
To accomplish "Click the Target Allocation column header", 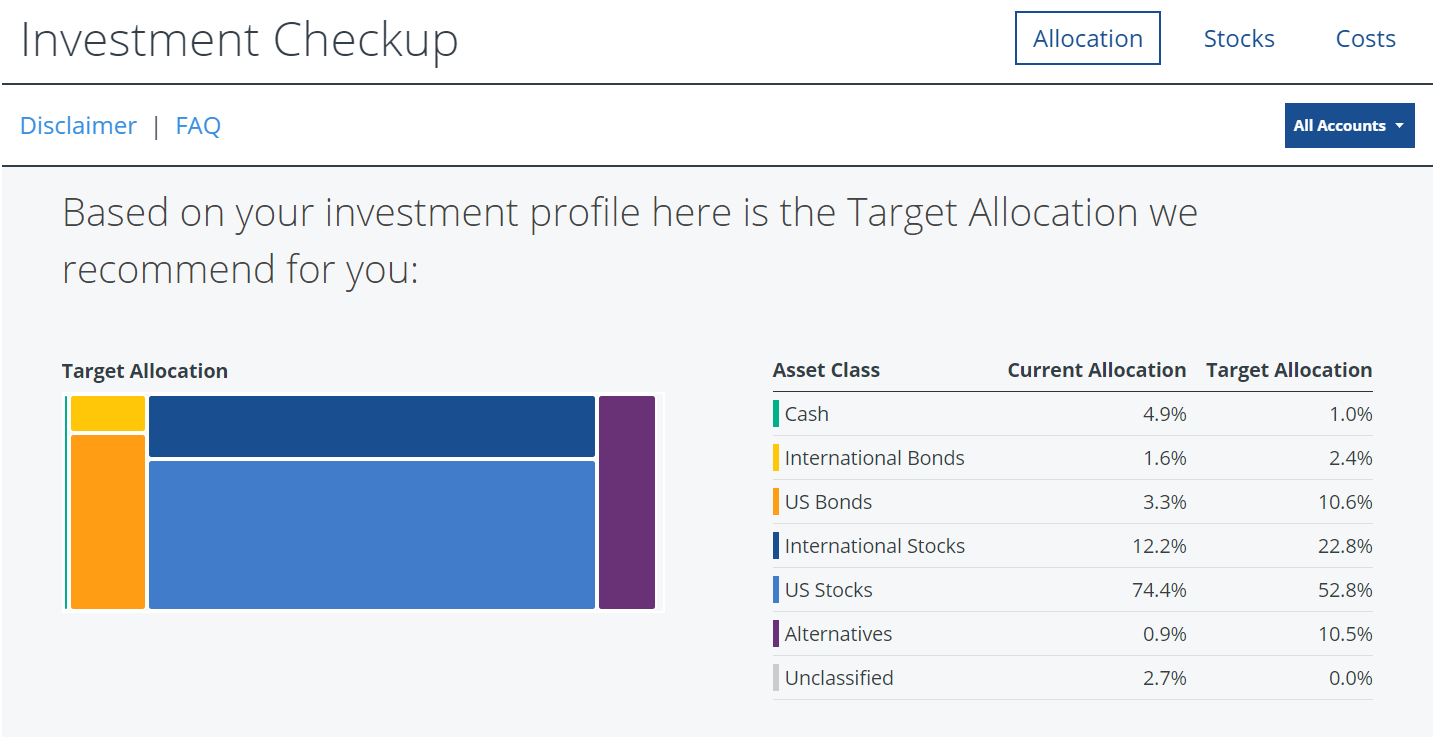I will coord(1289,370).
